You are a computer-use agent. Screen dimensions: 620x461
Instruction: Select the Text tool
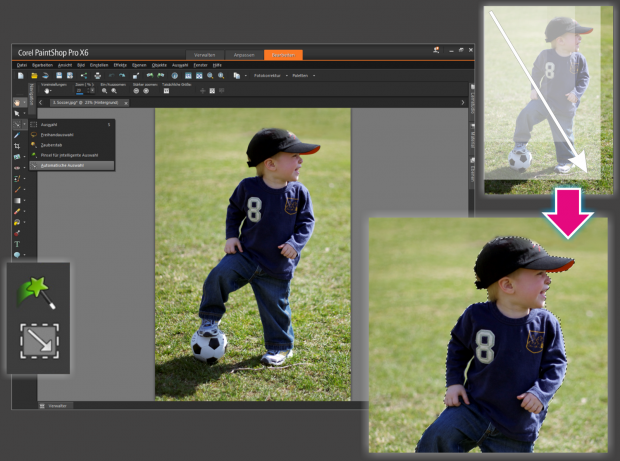[x=18, y=243]
